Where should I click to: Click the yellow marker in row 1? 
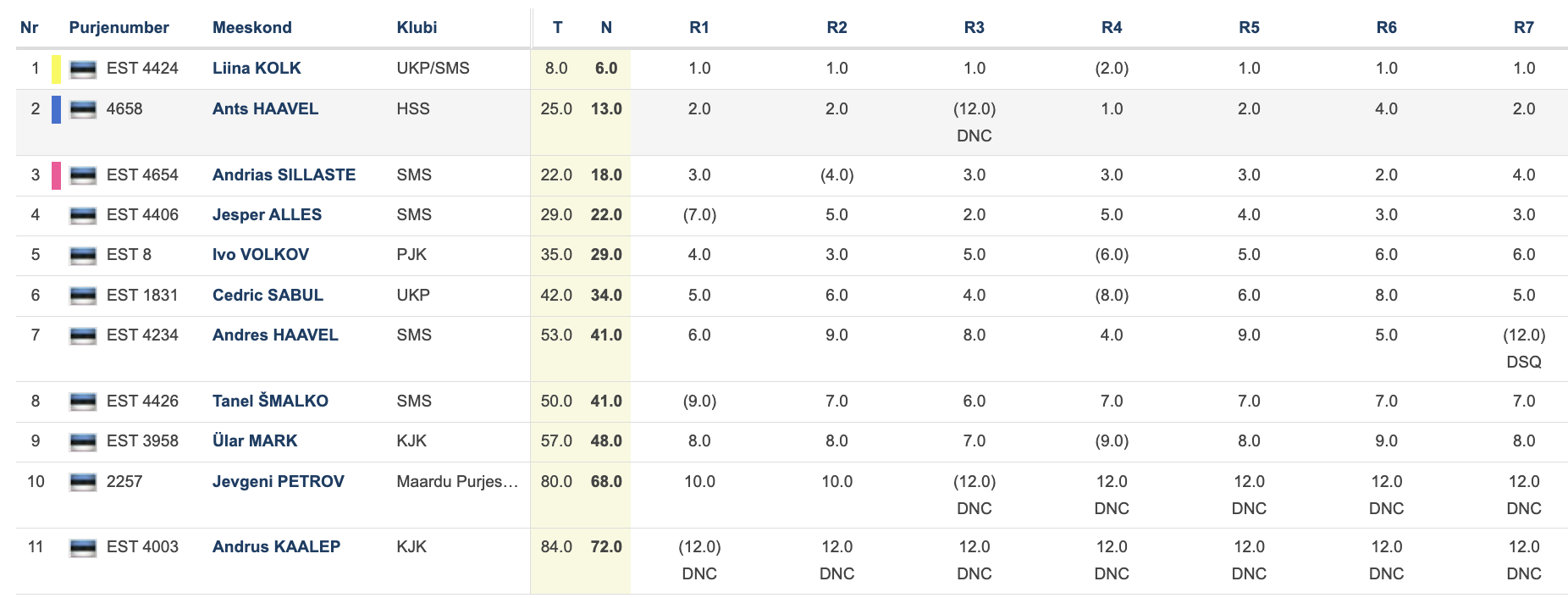(56, 69)
